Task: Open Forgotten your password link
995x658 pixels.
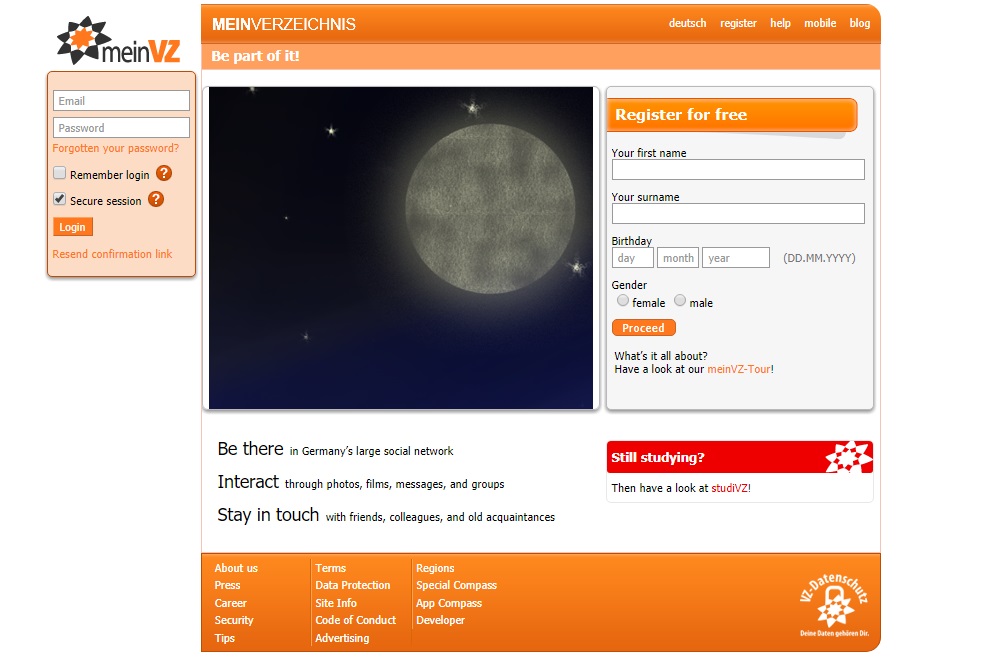Action: [115, 148]
